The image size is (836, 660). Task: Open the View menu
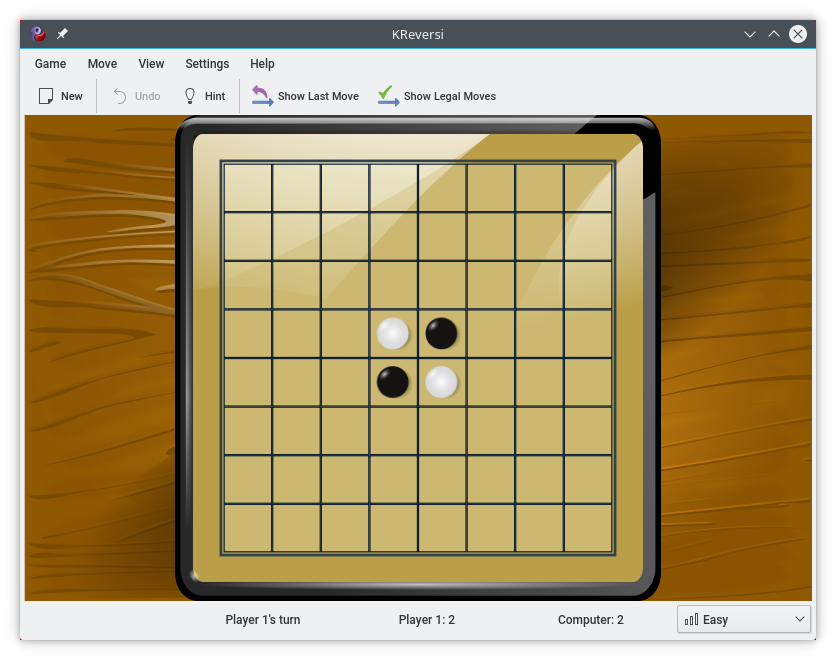point(151,63)
